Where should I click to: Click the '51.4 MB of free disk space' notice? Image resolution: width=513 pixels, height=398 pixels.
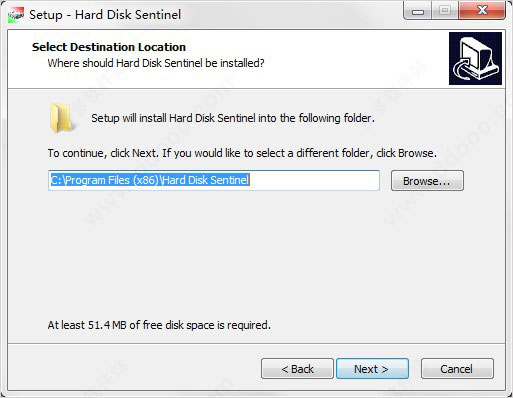159,325
